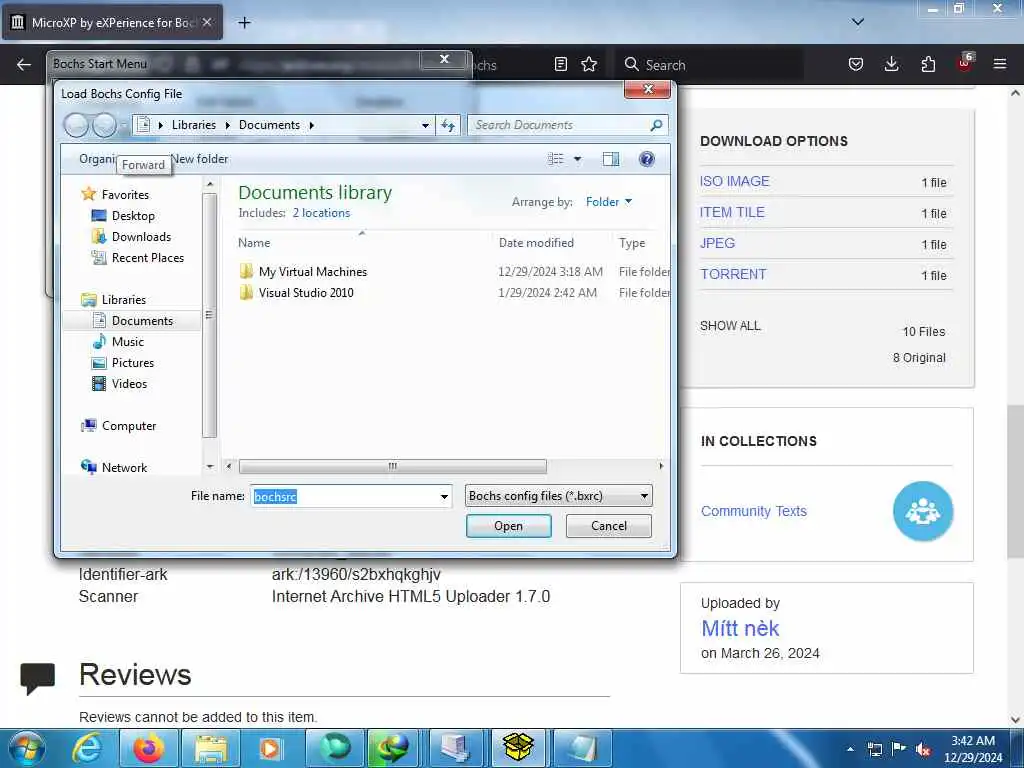
Task: Open the ISO IMAGE download link
Action: coord(735,182)
